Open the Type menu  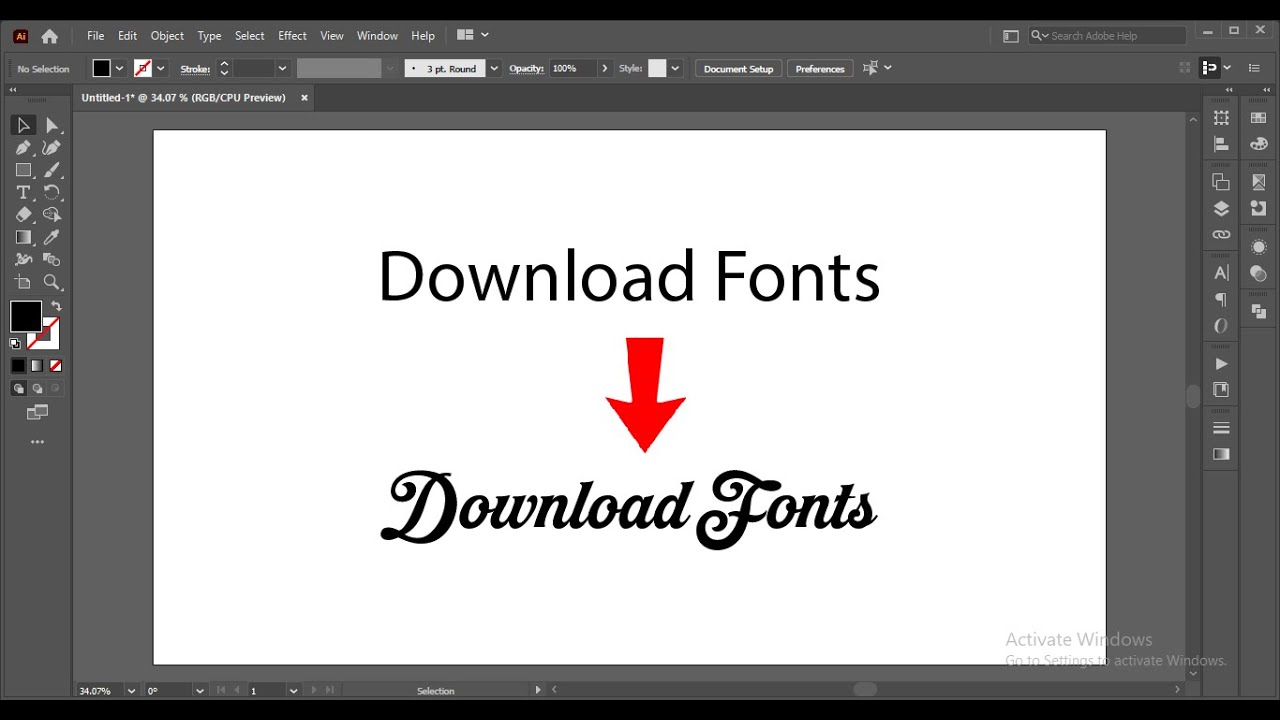coord(209,36)
